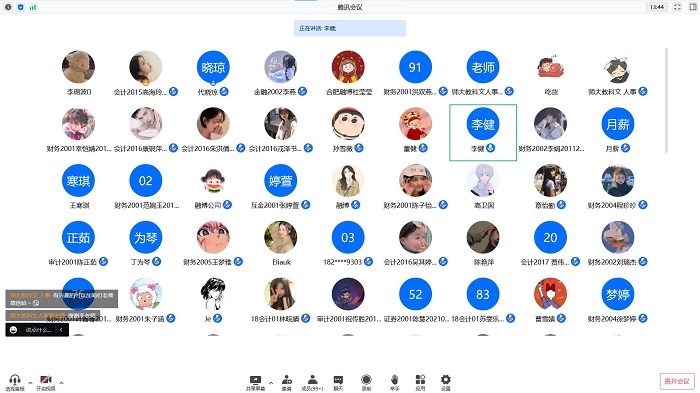Click the red leave meeting (离开会议) button

[677, 381]
